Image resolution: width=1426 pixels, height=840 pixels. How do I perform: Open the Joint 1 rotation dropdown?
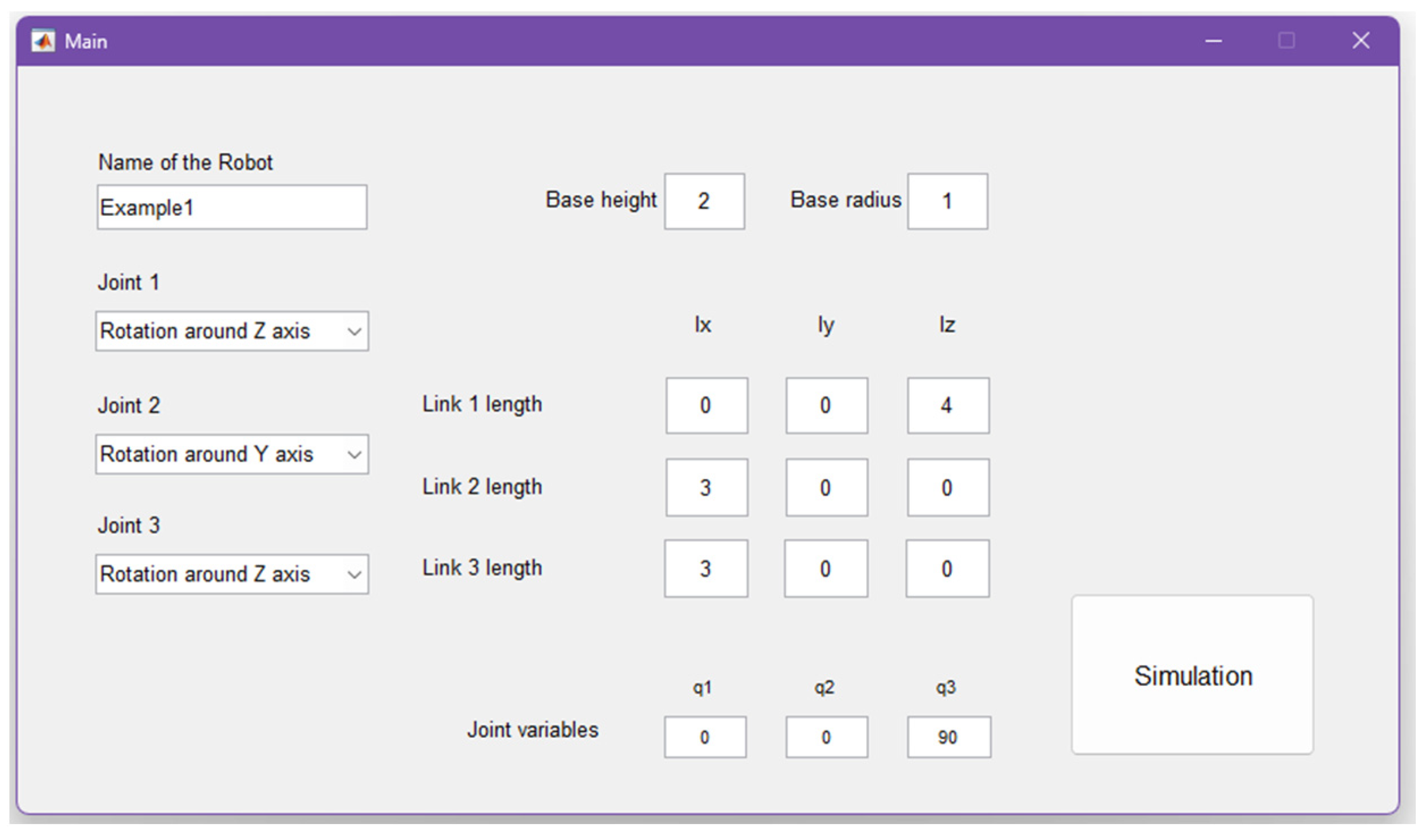[232, 331]
